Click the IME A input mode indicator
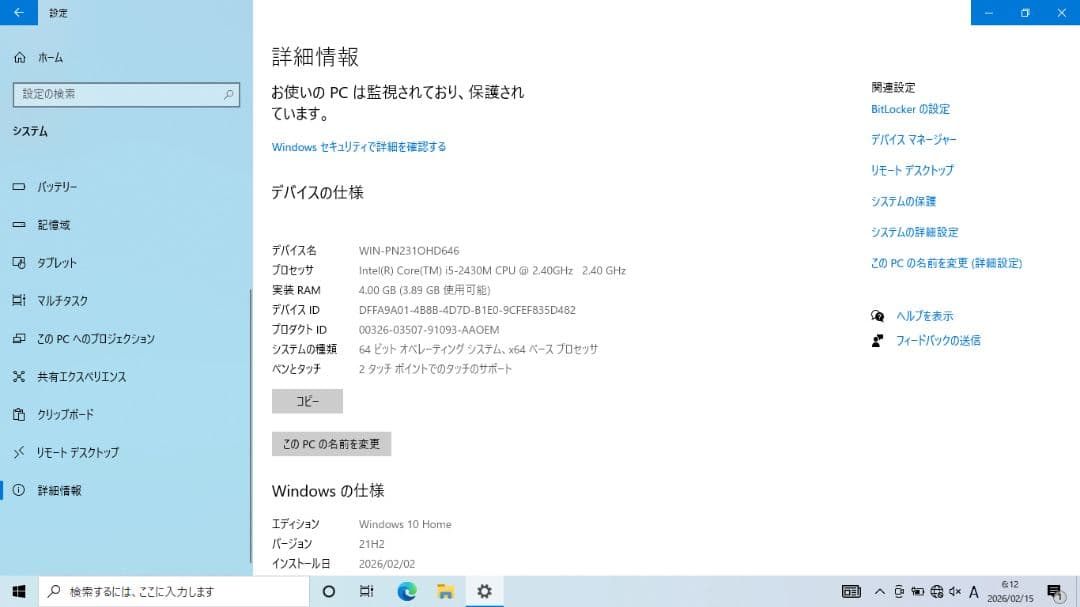The height and width of the screenshot is (607, 1080). [973, 591]
